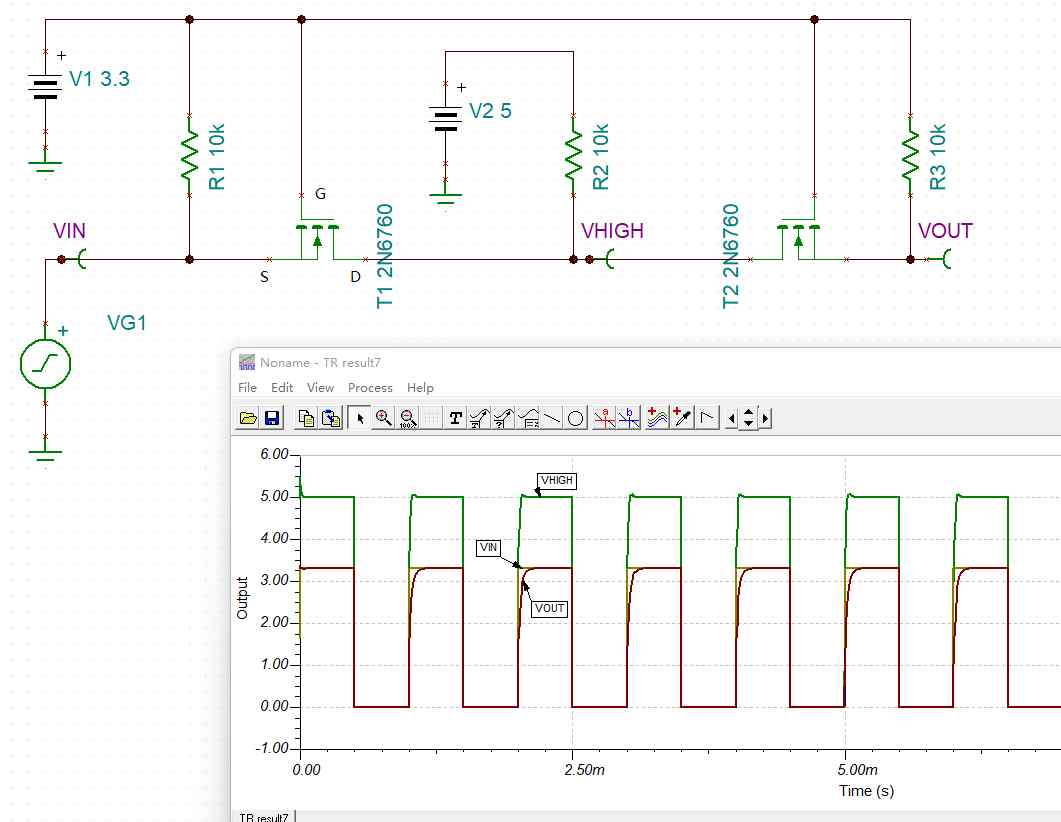Select the Text T tool
The image size is (1061, 822).
tap(455, 418)
